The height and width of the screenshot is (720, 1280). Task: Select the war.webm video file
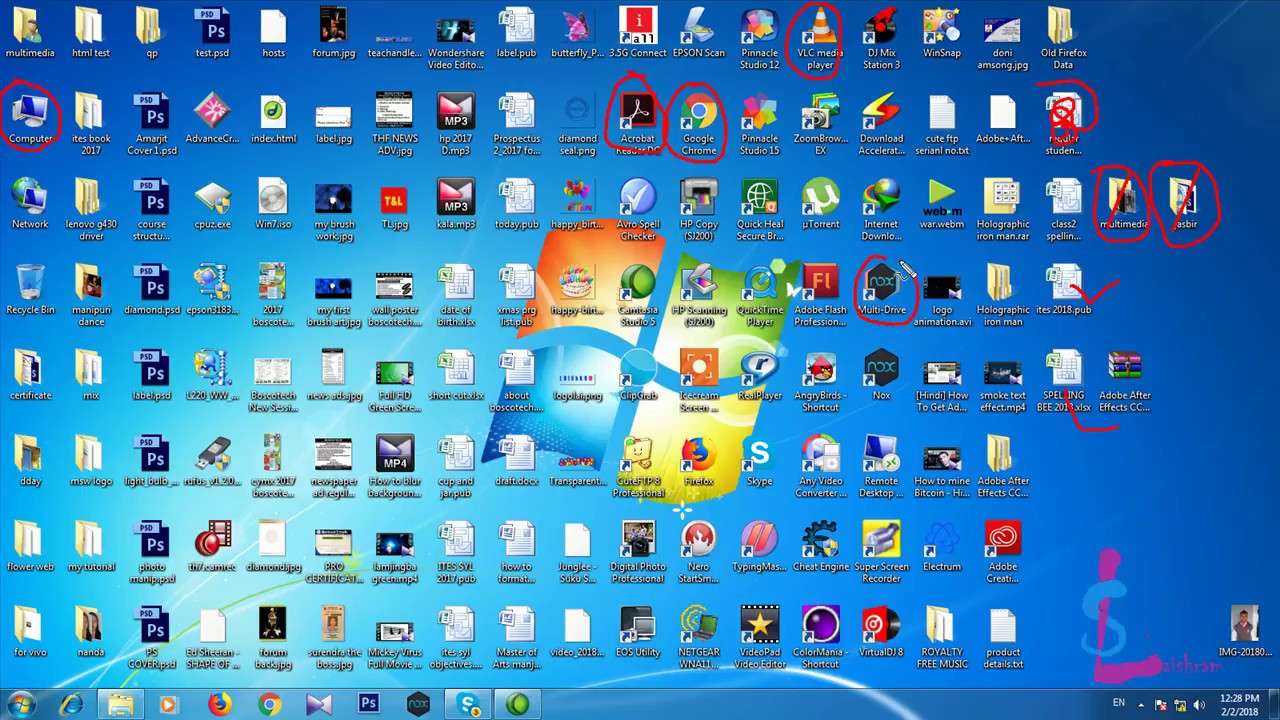(x=942, y=204)
